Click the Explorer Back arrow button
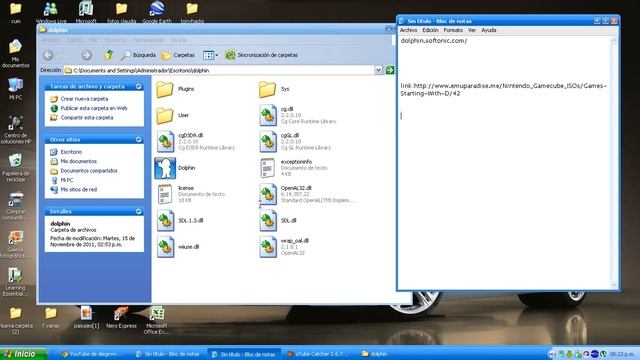640x360 pixels. click(x=48, y=55)
